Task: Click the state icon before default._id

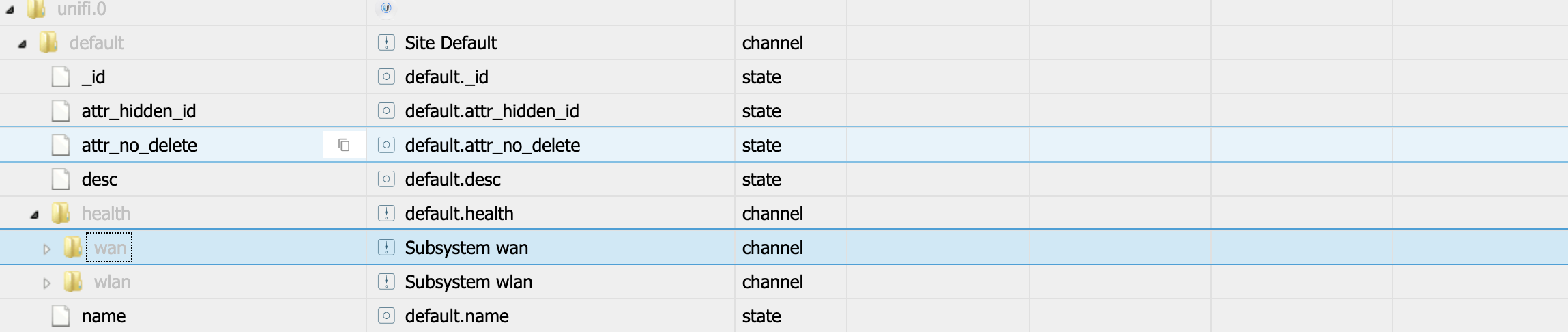Action: [386, 77]
